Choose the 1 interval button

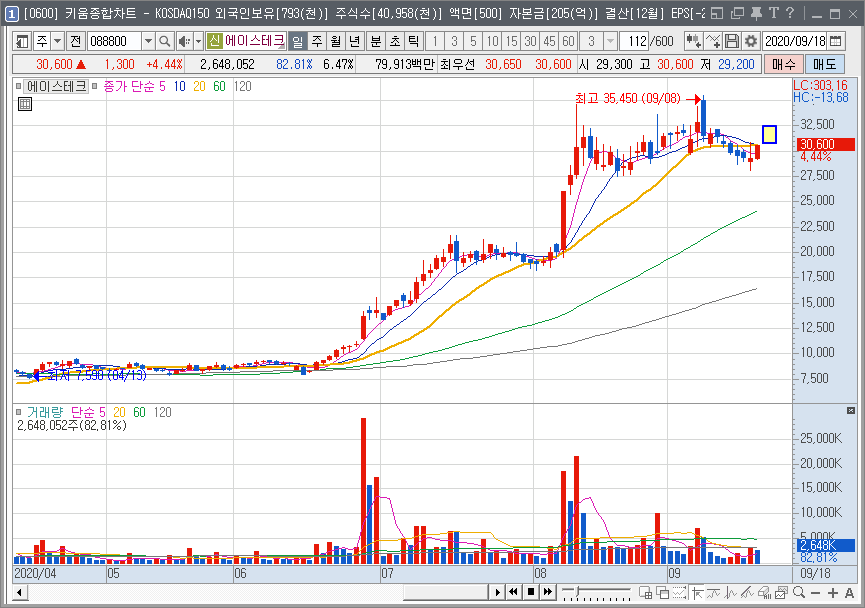(x=435, y=41)
